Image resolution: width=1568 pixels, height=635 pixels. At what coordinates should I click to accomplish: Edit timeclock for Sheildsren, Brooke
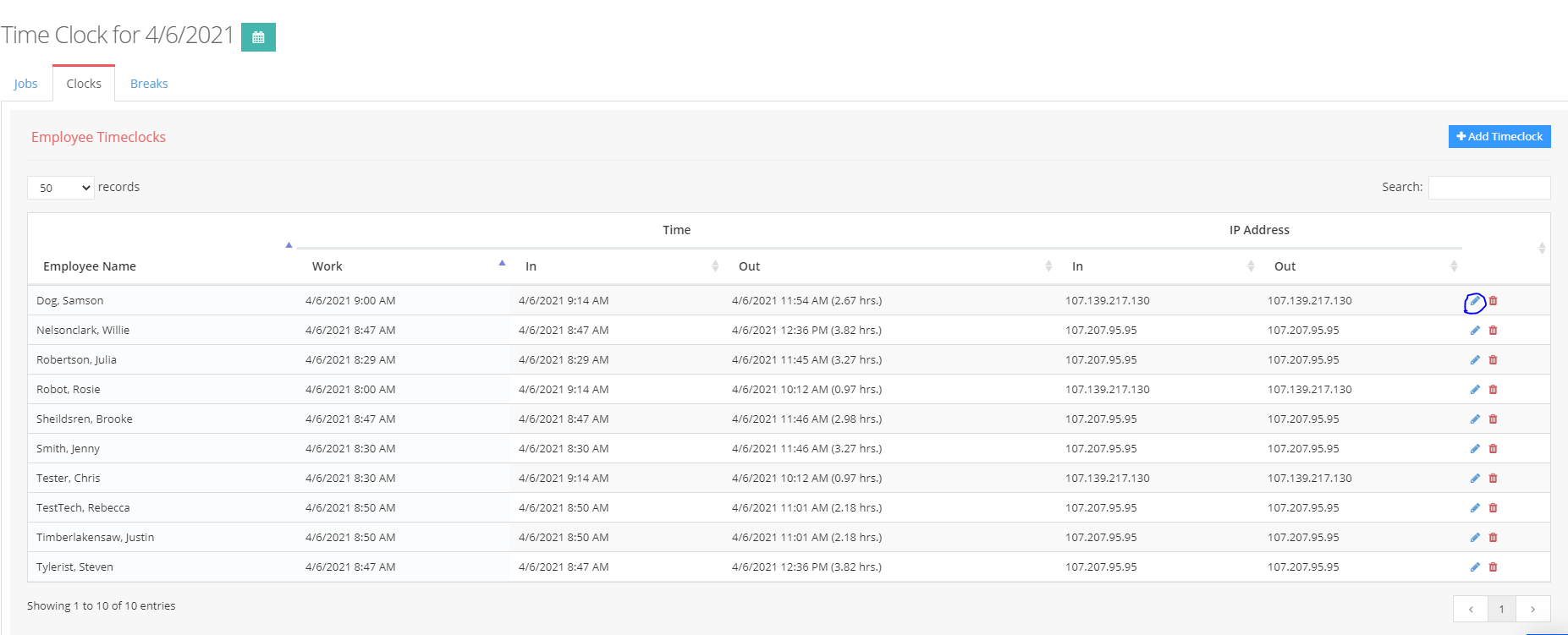click(1475, 419)
